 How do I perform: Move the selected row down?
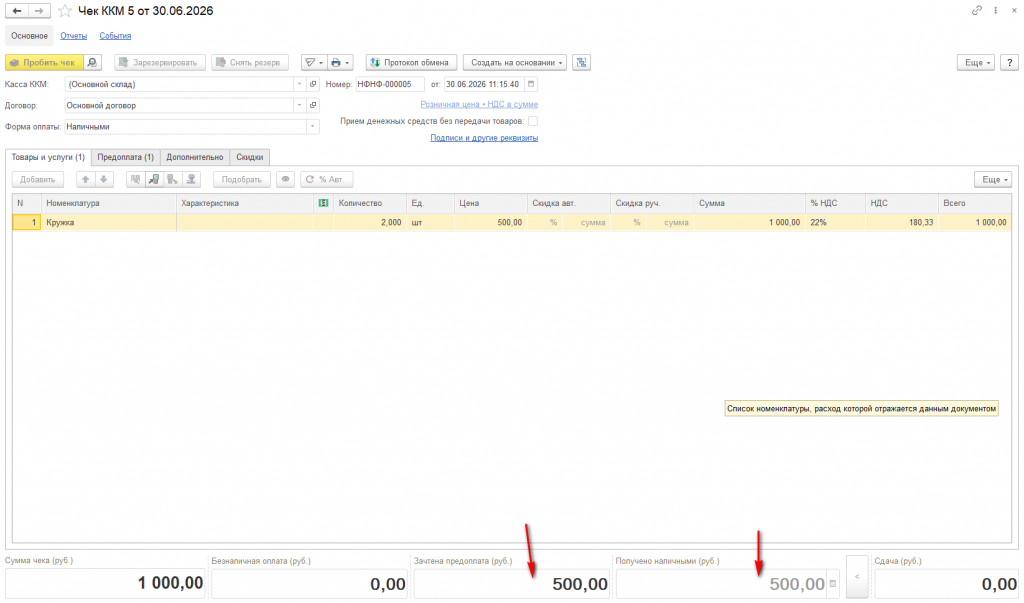pos(104,180)
